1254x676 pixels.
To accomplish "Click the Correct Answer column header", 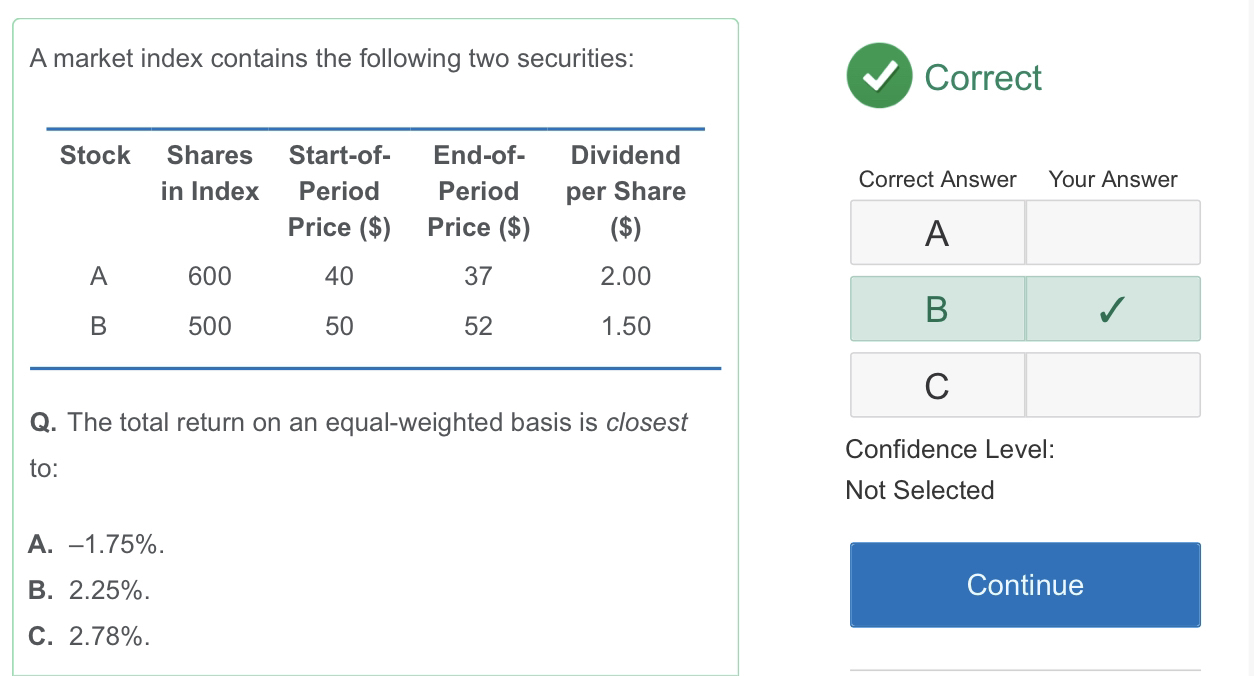I will pyautogui.click(x=937, y=180).
